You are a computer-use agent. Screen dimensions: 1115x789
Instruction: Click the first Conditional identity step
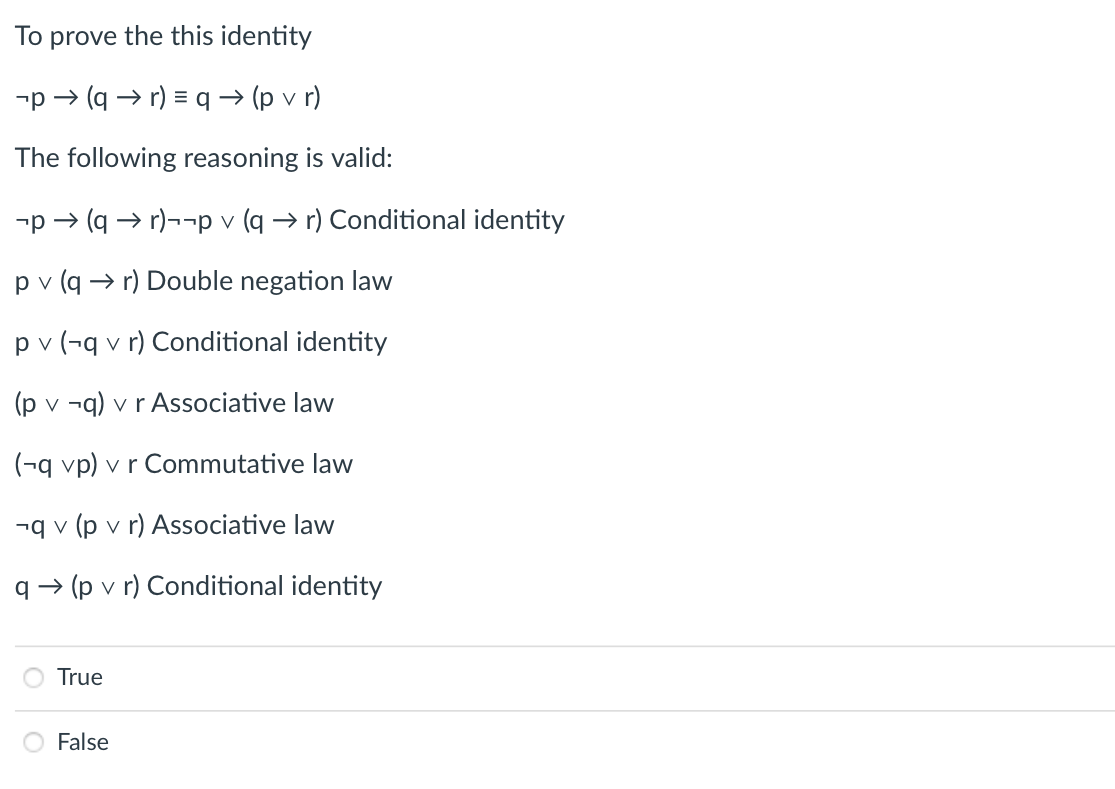pos(290,220)
